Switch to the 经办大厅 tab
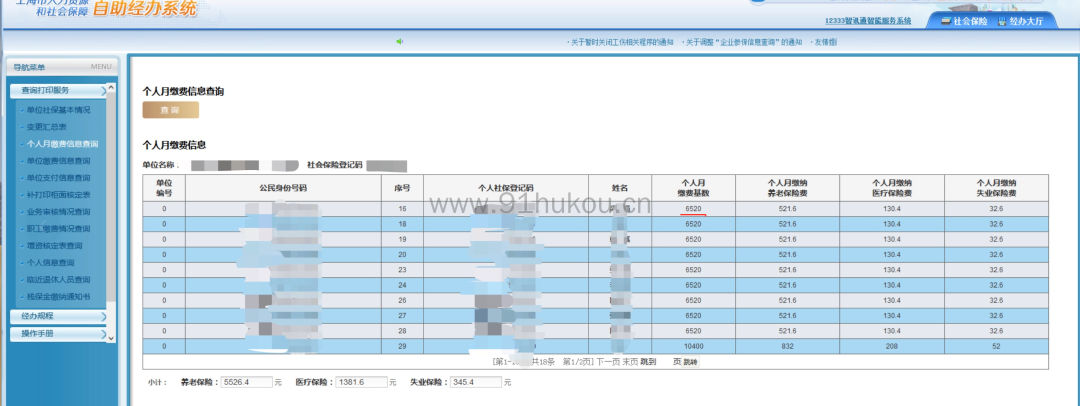 pos(1020,20)
